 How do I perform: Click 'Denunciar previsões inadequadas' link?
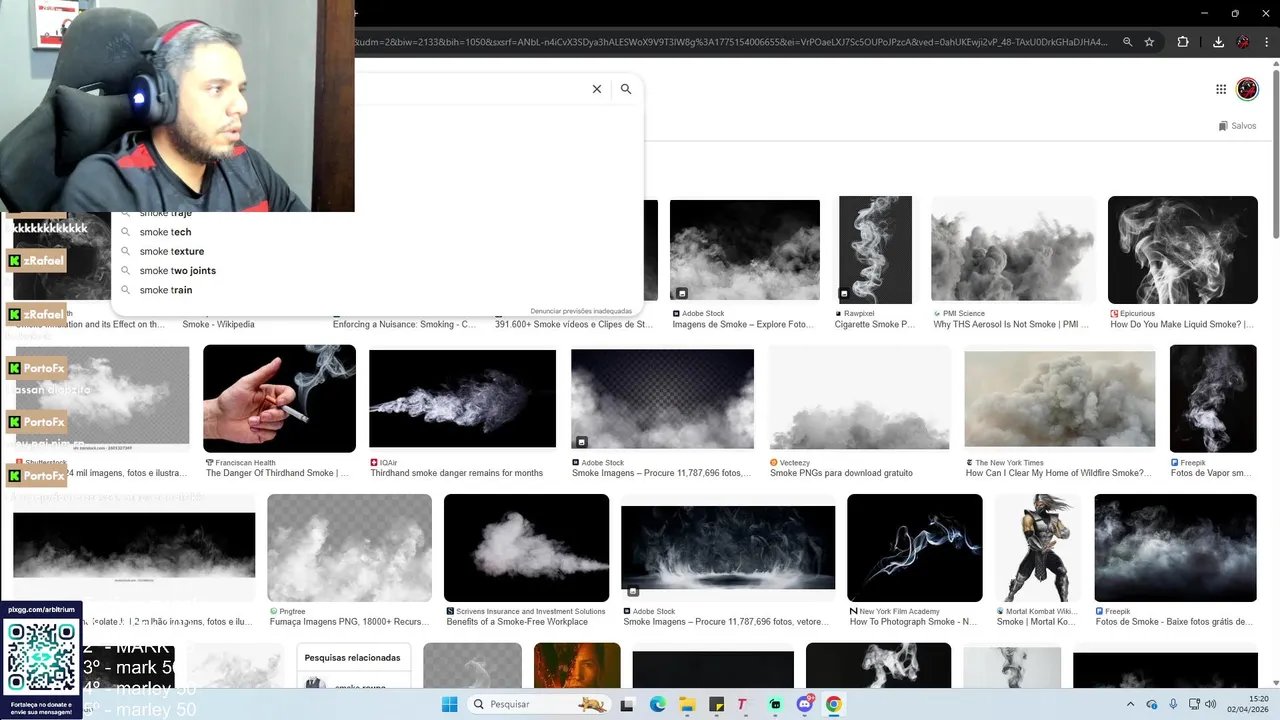pyautogui.click(x=581, y=311)
